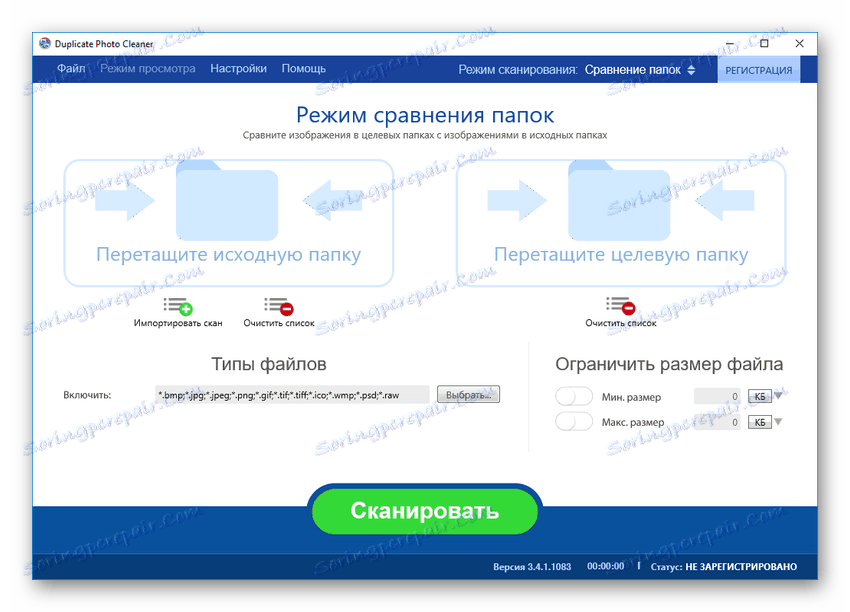
Task: Open the Помощь menu
Action: pyautogui.click(x=304, y=69)
